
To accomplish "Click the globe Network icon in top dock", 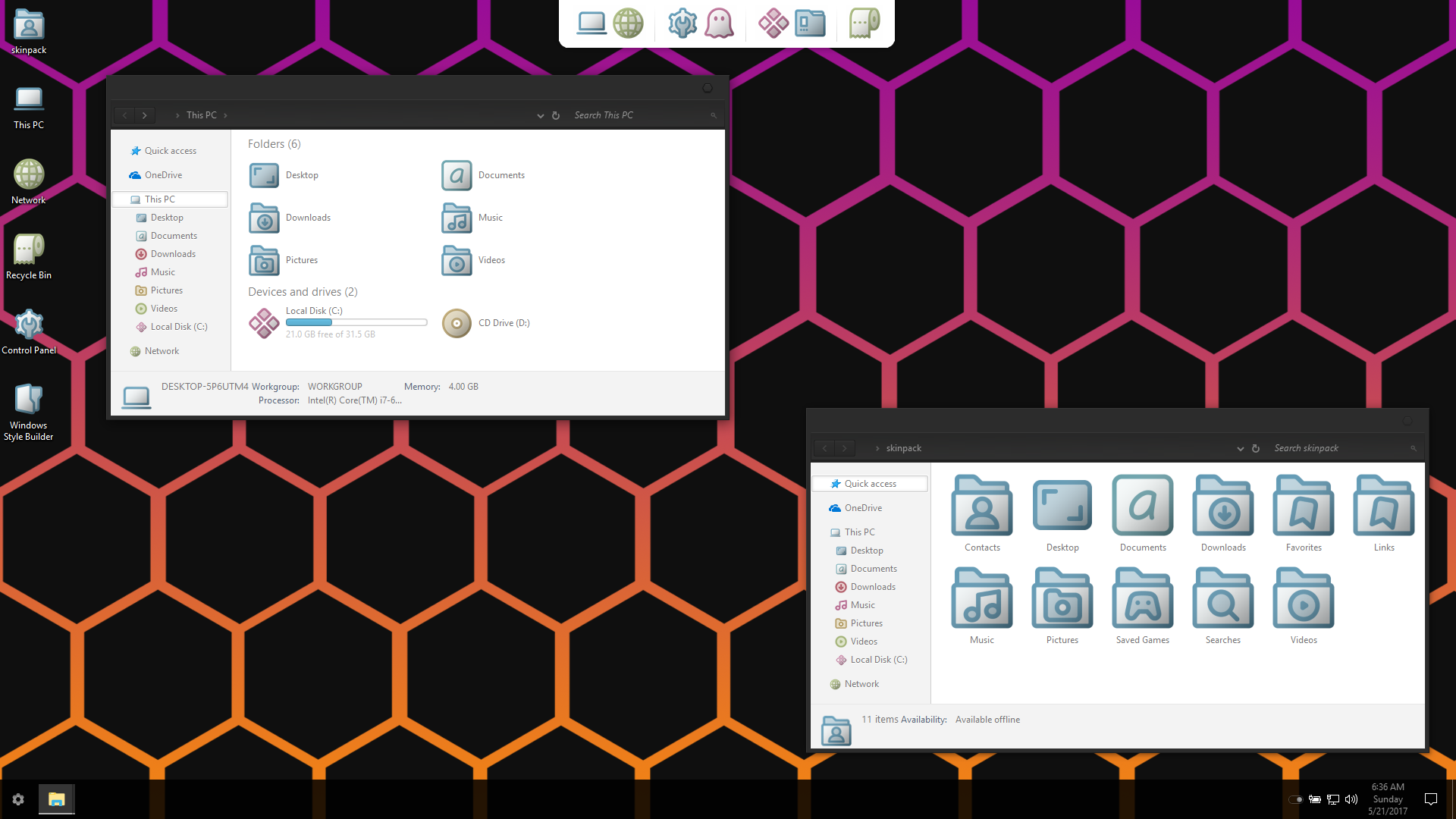I will [628, 24].
